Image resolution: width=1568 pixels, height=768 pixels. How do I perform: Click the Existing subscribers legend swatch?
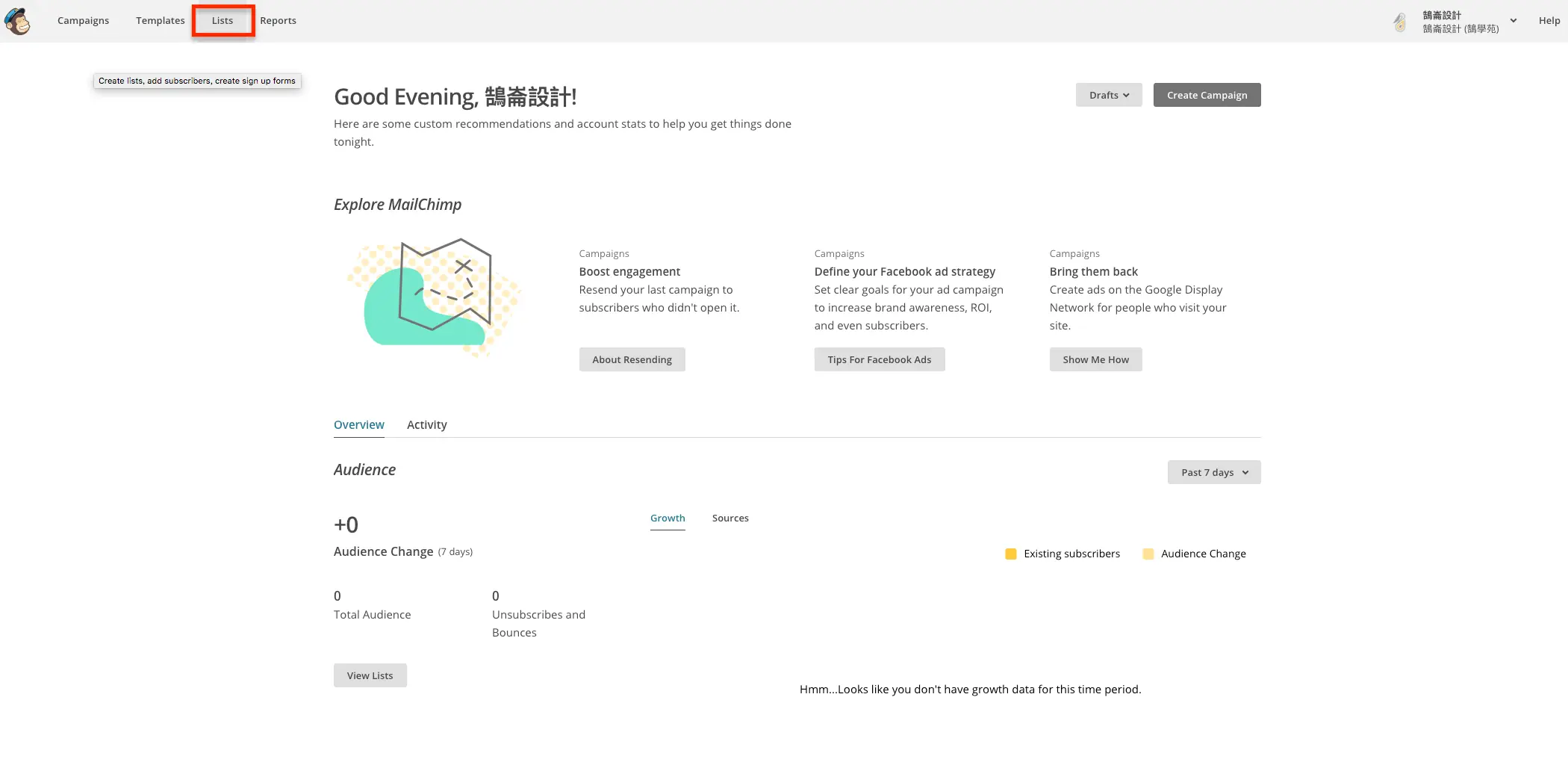(x=1011, y=554)
